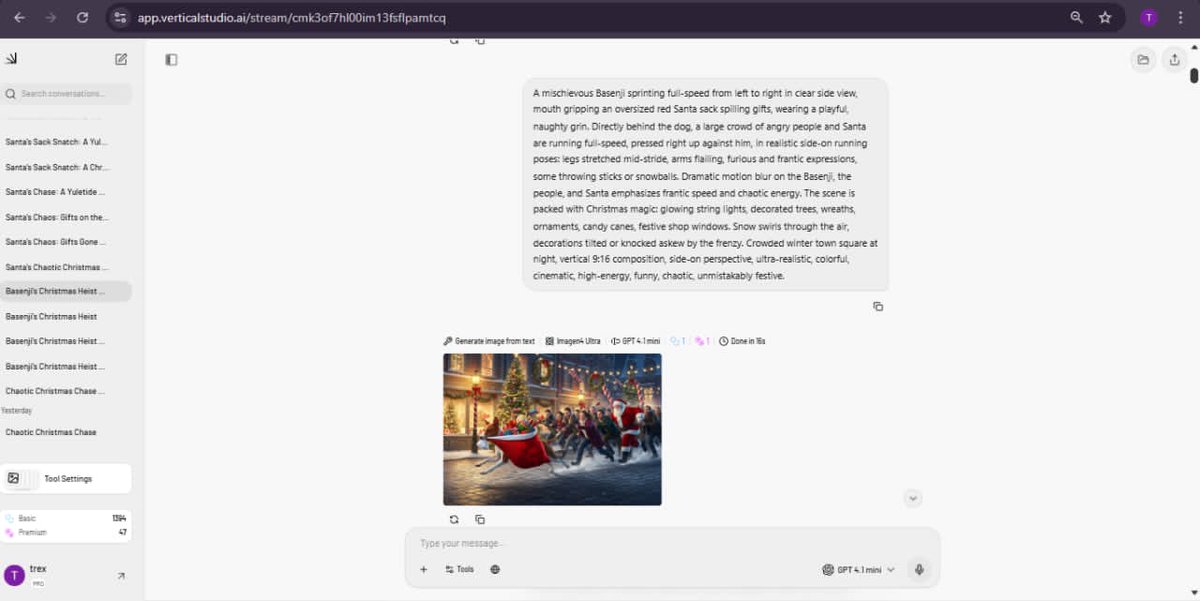The height and width of the screenshot is (601, 1200).
Task: Jump to latest message with down-chevron button
Action: pyautogui.click(x=913, y=498)
